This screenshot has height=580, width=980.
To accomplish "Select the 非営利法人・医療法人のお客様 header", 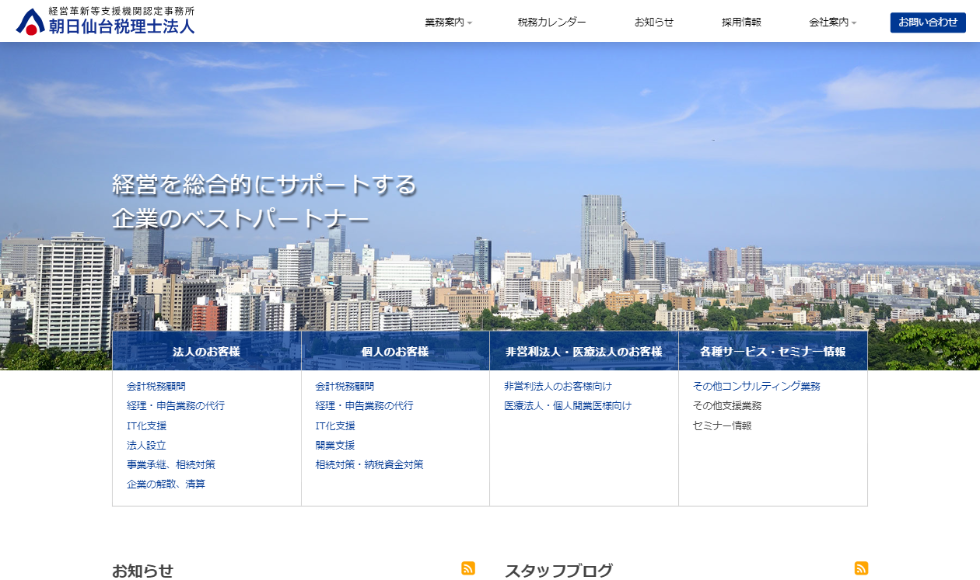I will [583, 352].
